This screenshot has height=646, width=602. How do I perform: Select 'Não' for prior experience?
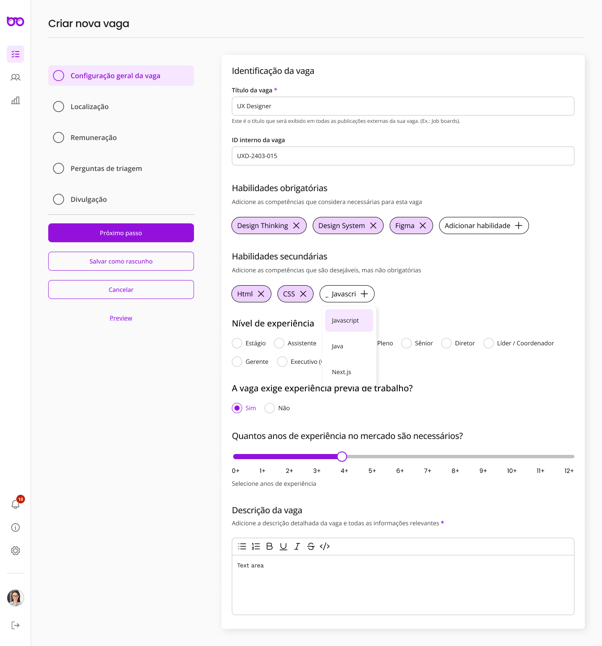coord(270,408)
